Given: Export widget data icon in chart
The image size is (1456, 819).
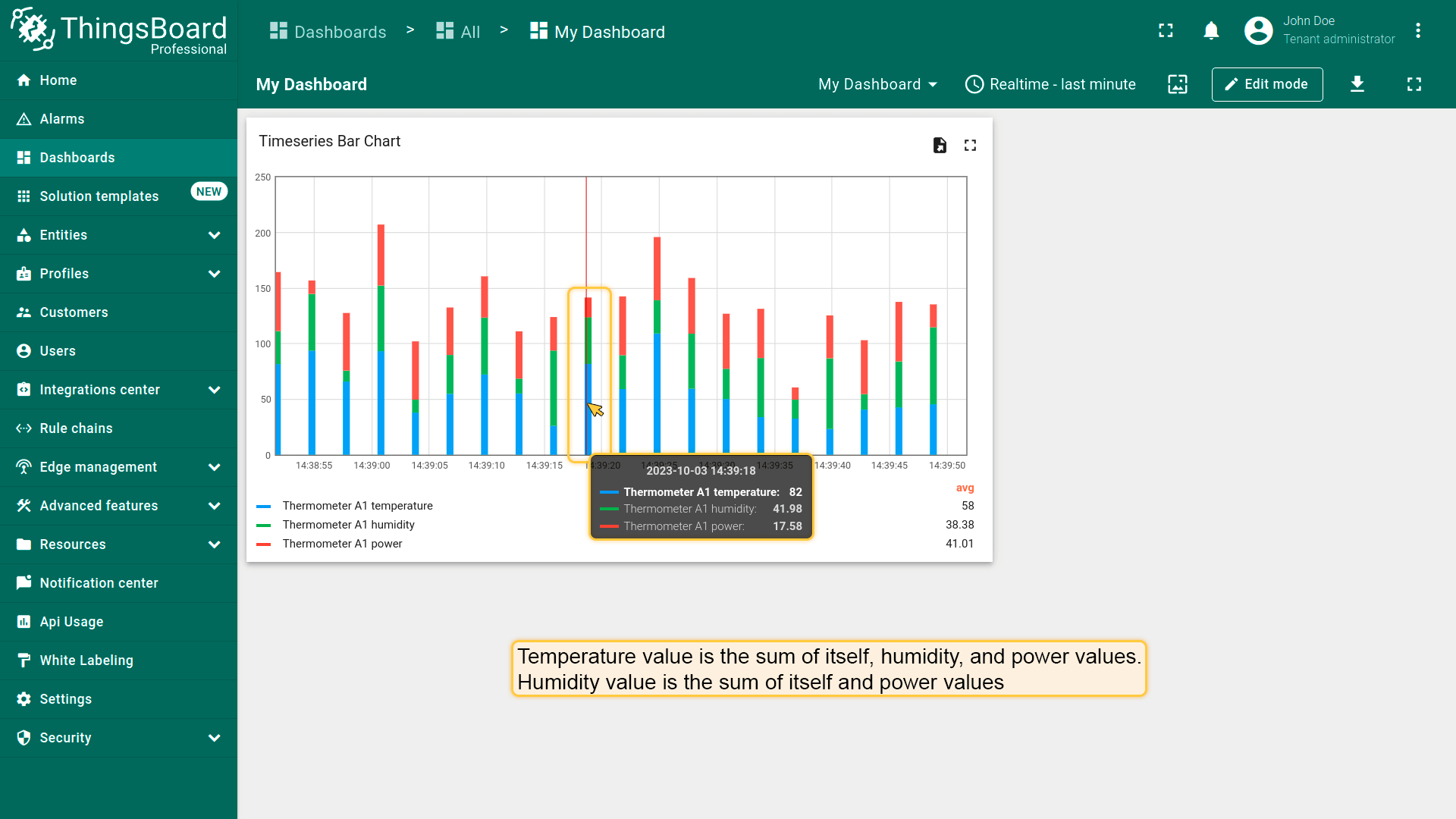Looking at the screenshot, I should pyautogui.click(x=940, y=145).
